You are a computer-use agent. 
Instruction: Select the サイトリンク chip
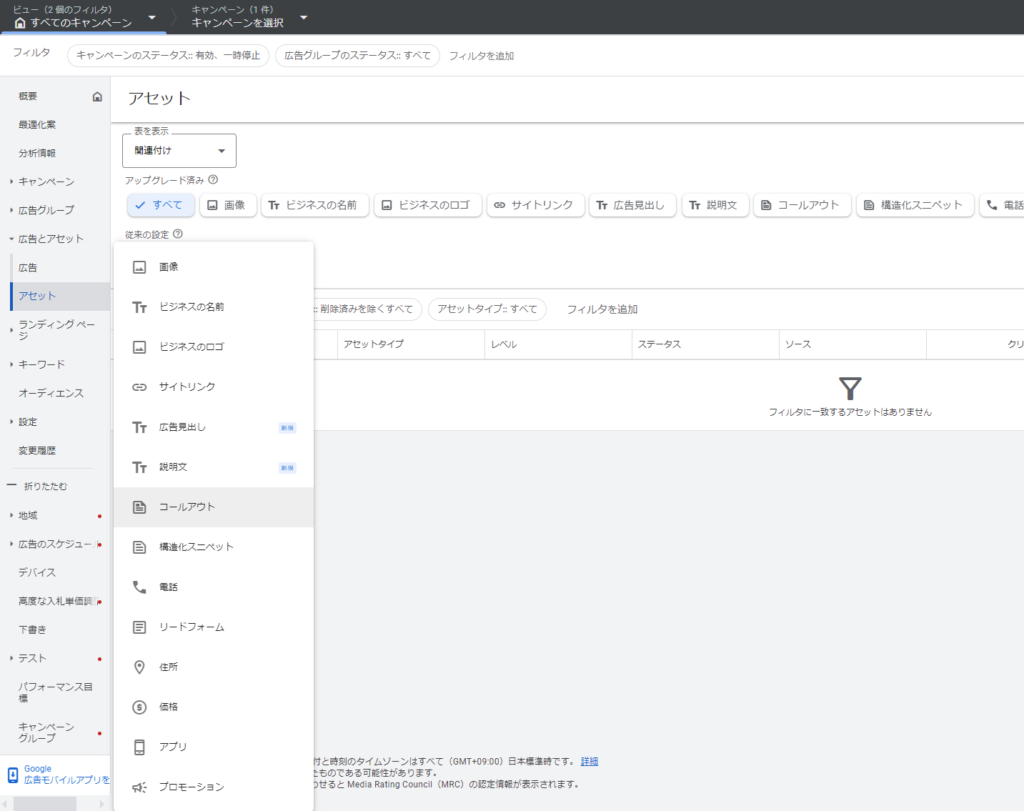536,205
